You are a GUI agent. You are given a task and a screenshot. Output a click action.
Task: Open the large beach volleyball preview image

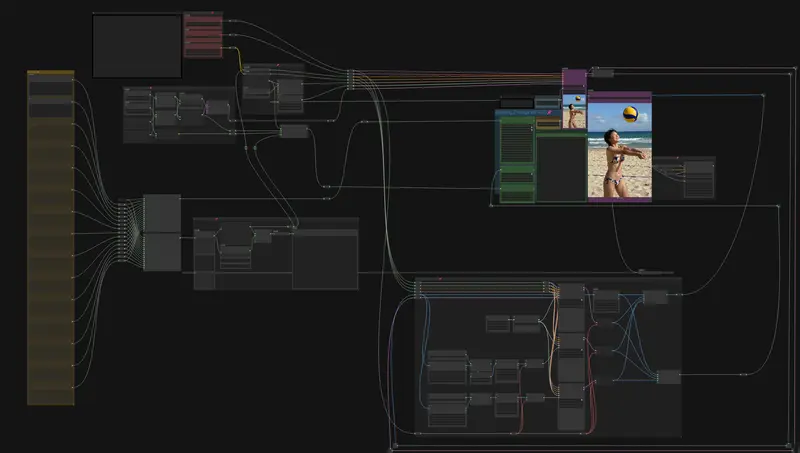(x=619, y=150)
